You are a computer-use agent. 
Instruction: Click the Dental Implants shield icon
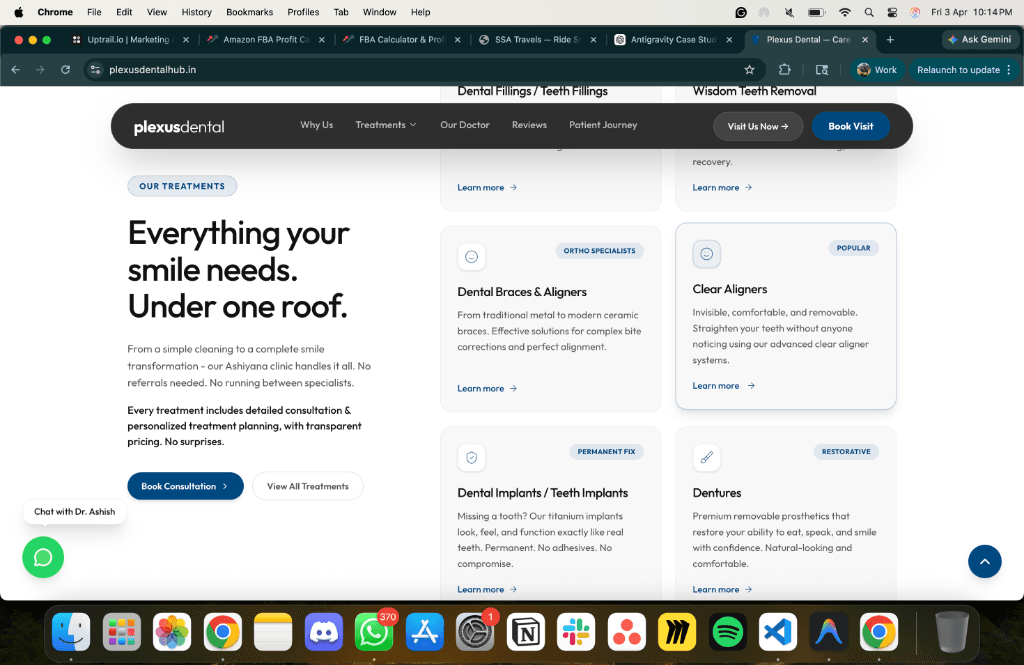coord(471,458)
